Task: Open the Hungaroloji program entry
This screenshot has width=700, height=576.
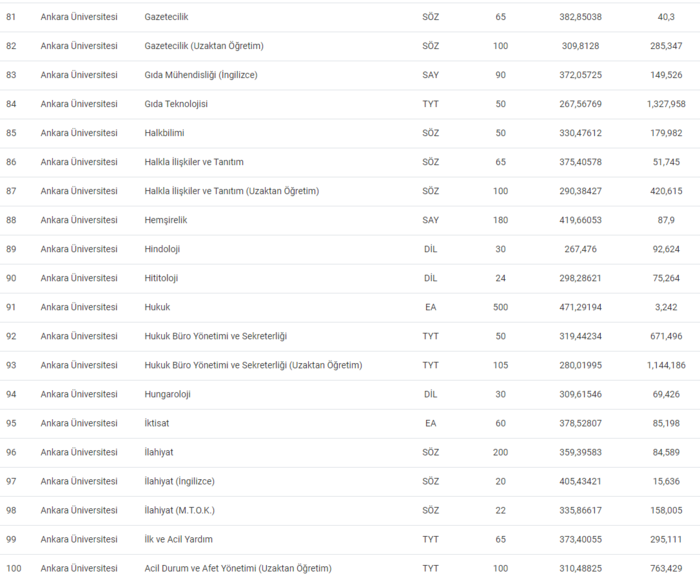Action: (168, 394)
